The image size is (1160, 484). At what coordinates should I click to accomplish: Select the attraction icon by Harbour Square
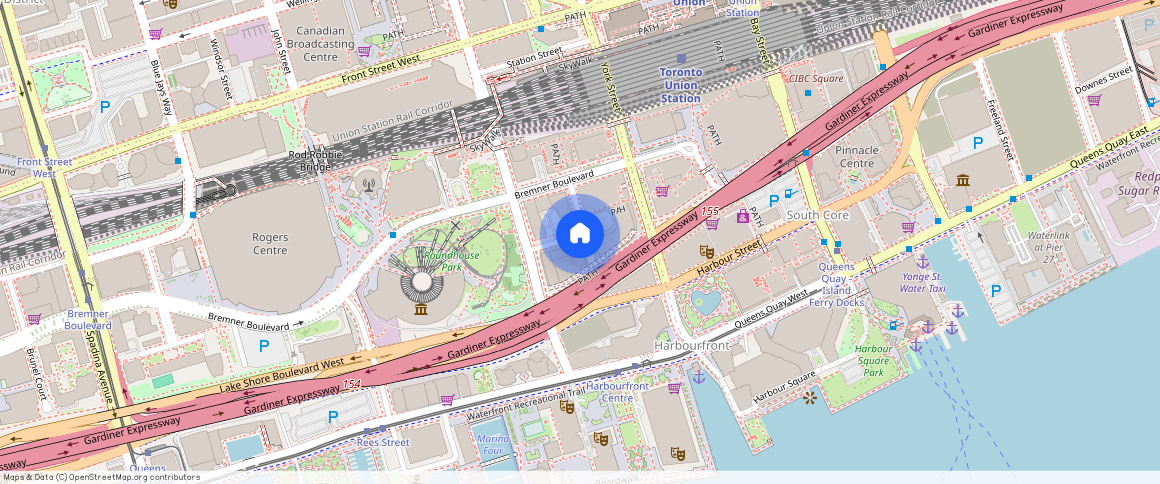click(x=809, y=398)
